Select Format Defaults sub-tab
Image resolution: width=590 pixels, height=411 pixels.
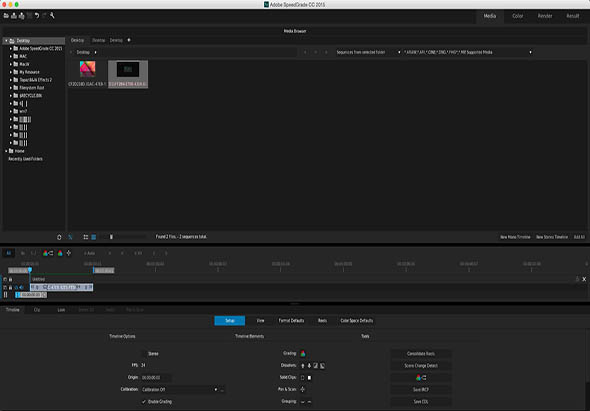[x=291, y=321]
